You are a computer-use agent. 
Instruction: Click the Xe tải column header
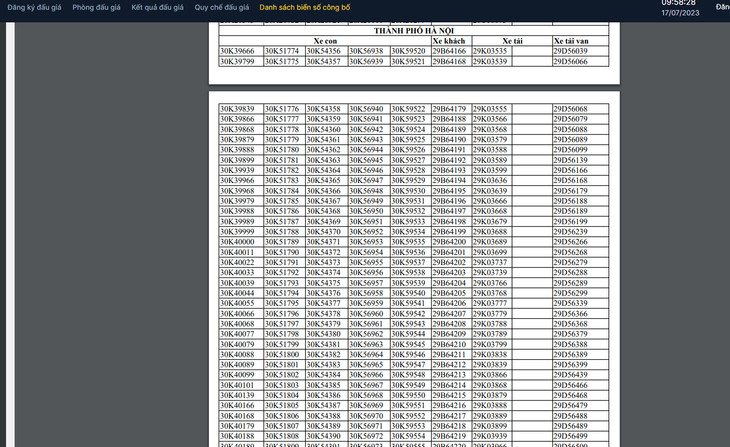(511, 41)
